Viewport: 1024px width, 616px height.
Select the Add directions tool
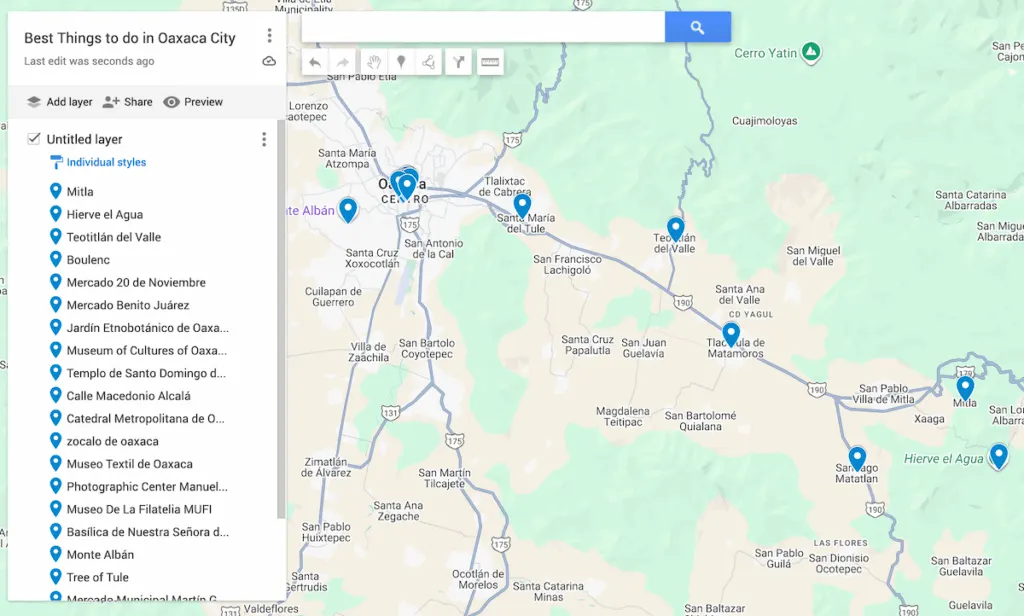click(x=458, y=62)
